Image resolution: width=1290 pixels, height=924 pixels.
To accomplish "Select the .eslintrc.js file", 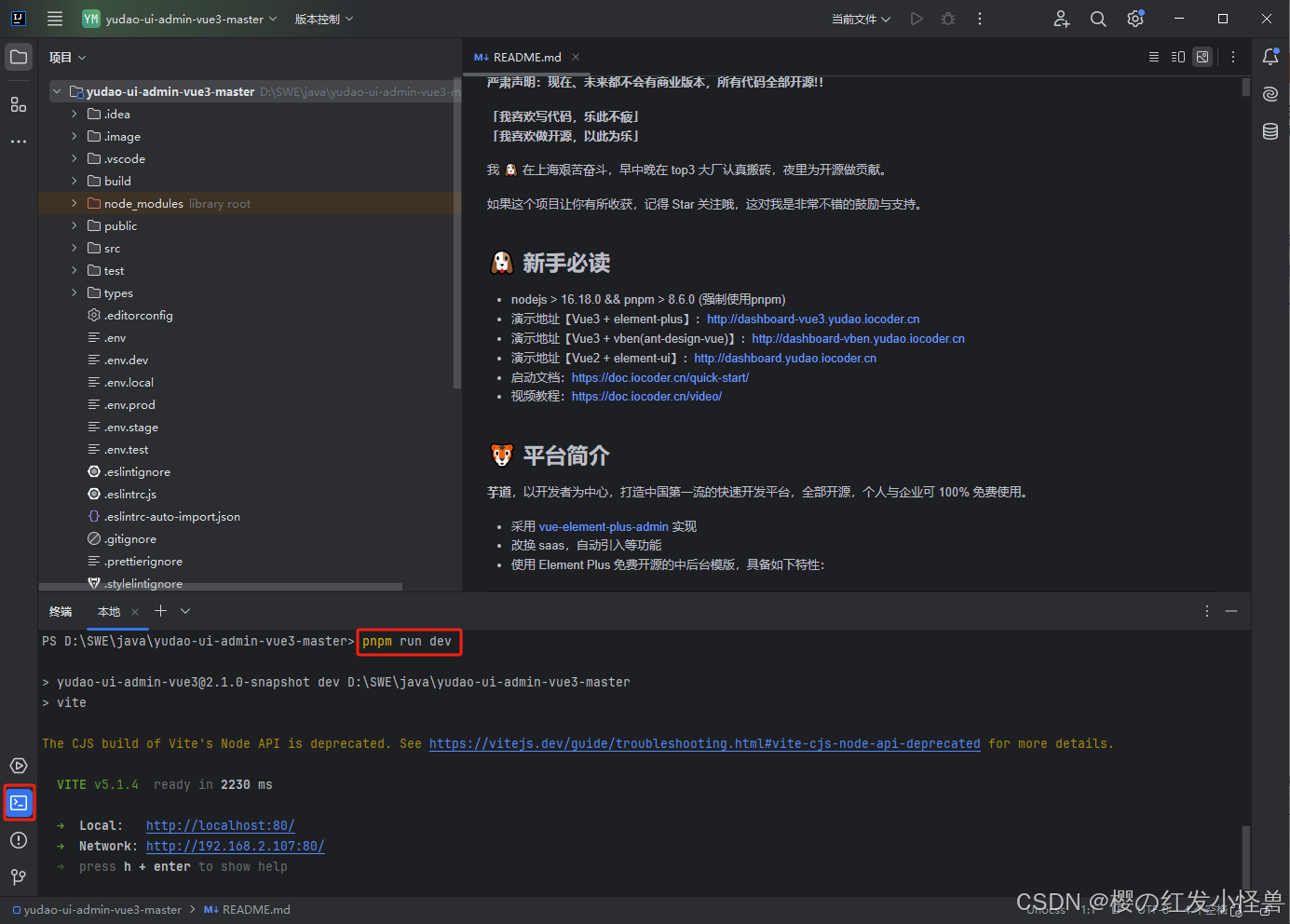I will [129, 494].
